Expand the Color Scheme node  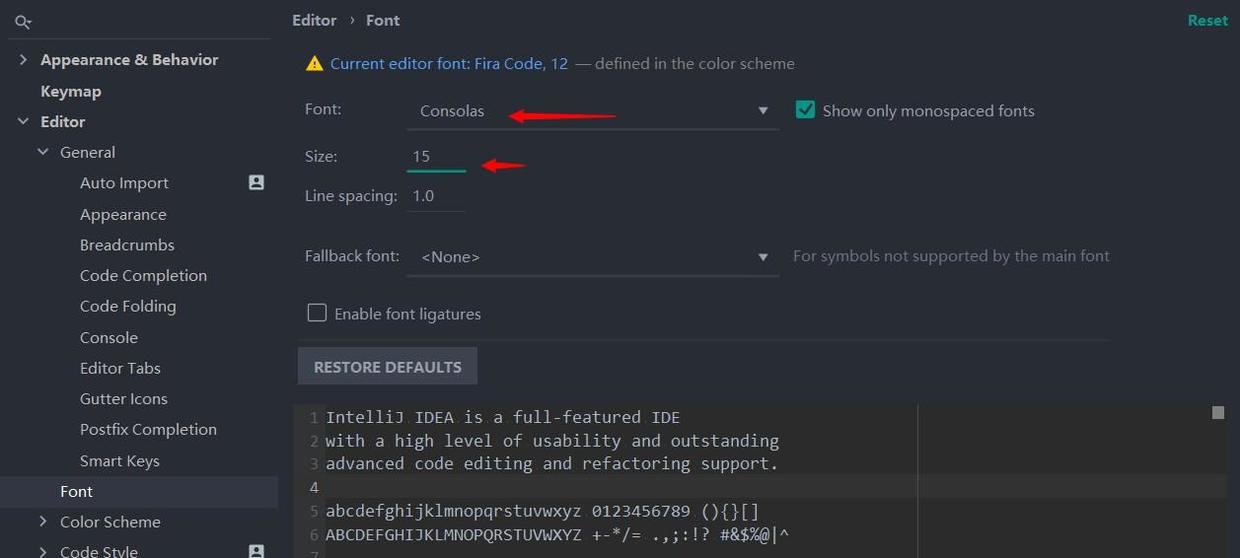tap(43, 522)
